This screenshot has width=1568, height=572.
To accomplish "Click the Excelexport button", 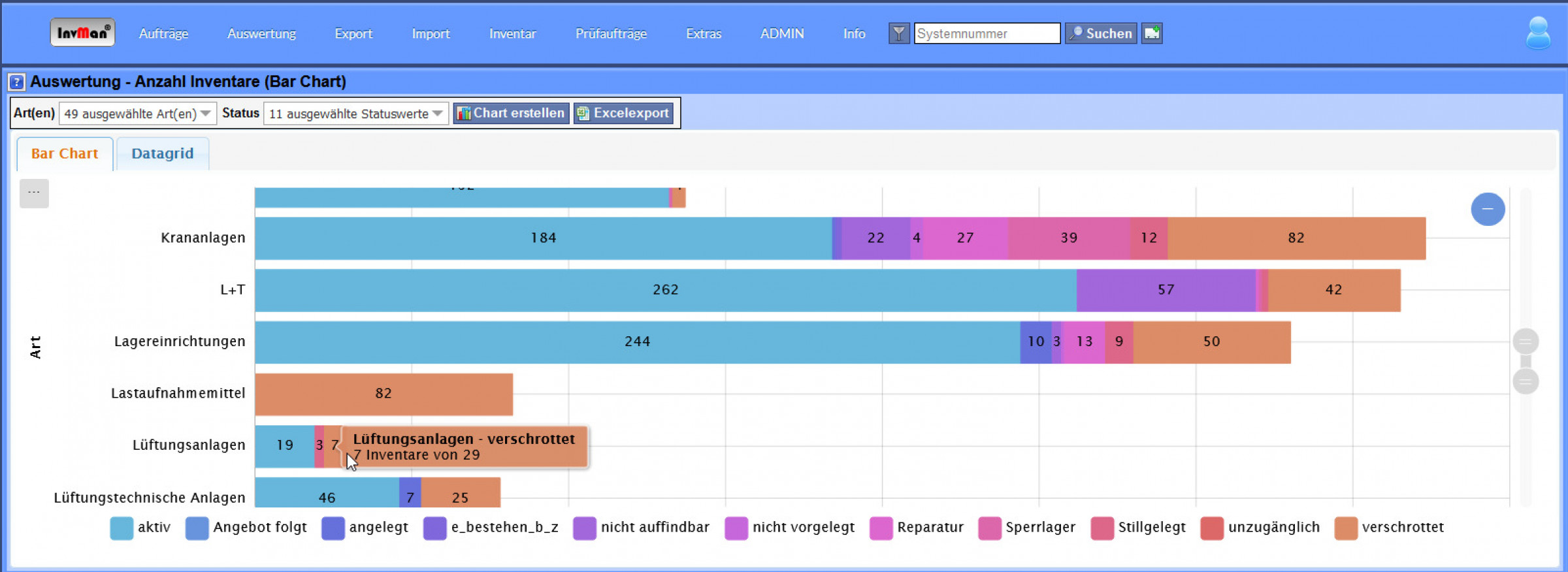I will pyautogui.click(x=623, y=113).
